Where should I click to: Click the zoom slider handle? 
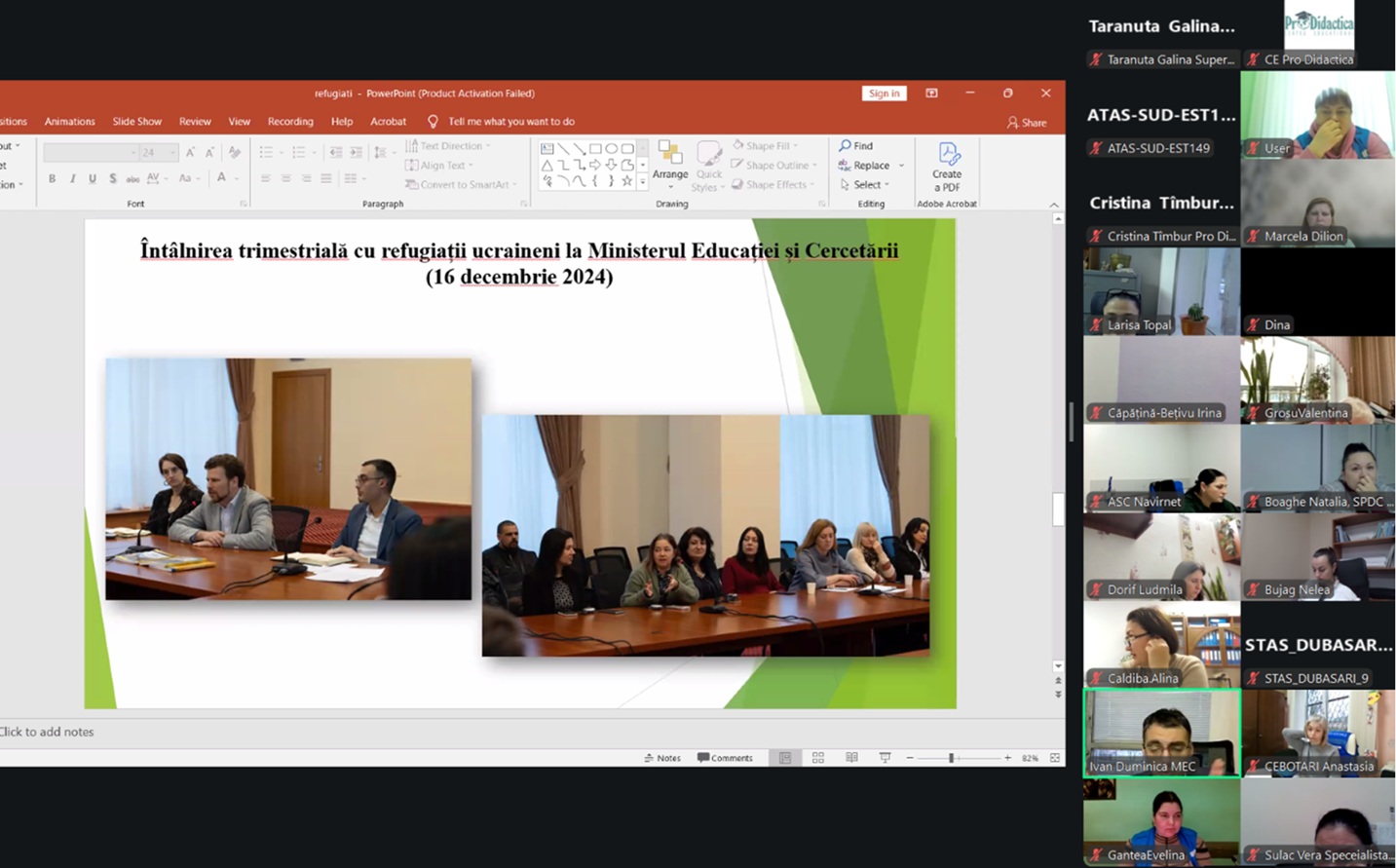pyautogui.click(x=951, y=758)
